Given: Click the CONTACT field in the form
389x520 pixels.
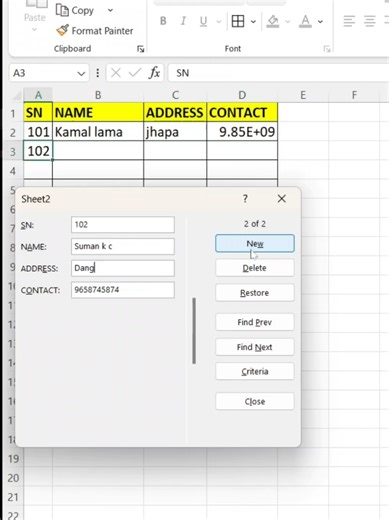Looking at the screenshot, I should click(x=123, y=290).
